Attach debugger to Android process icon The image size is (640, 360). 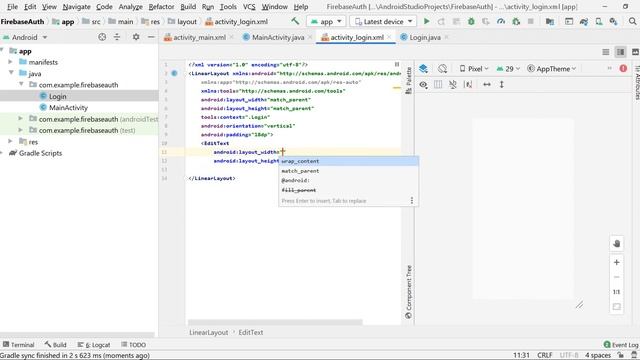coord(516,21)
